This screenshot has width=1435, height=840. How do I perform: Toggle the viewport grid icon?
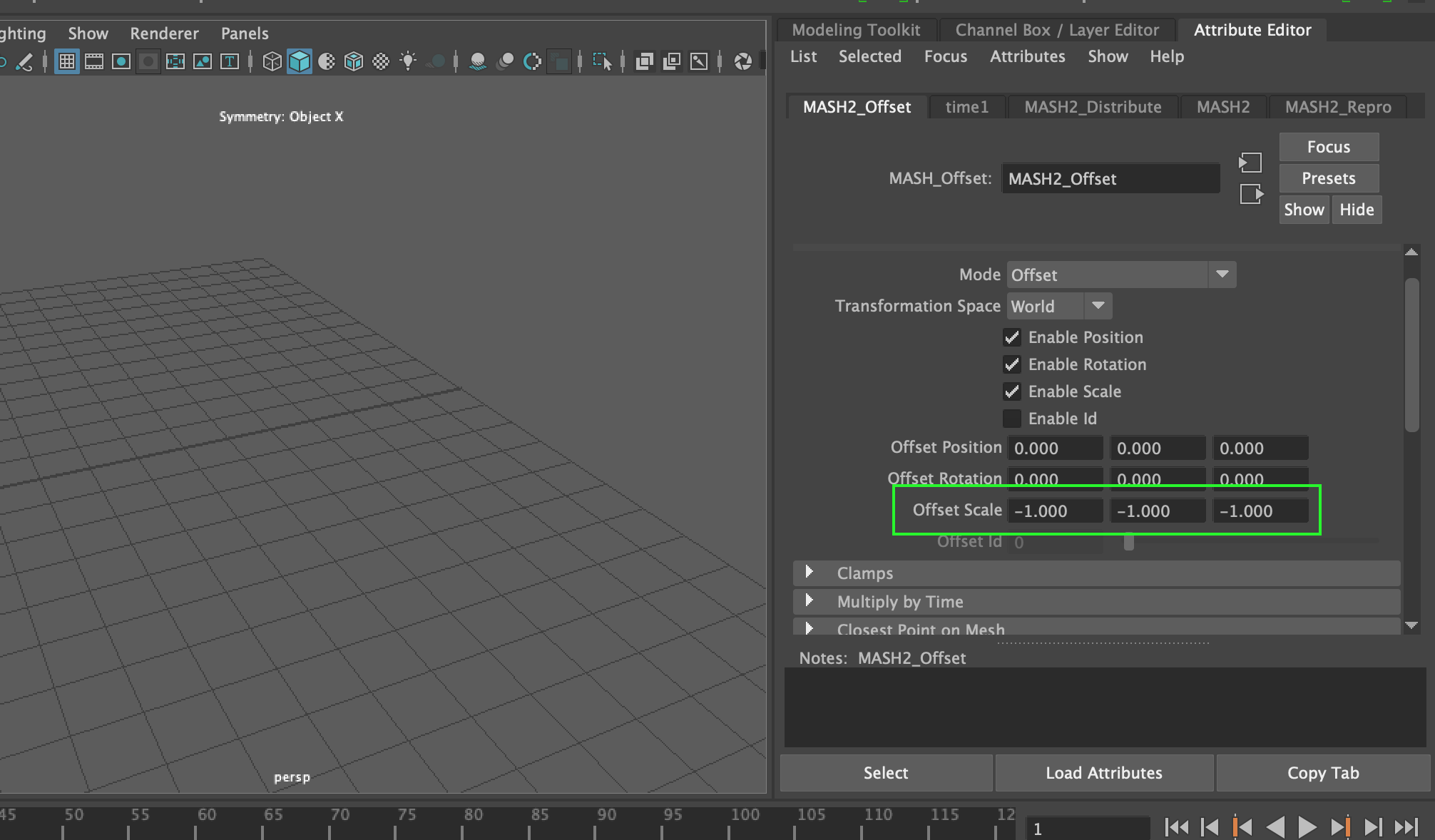point(66,62)
